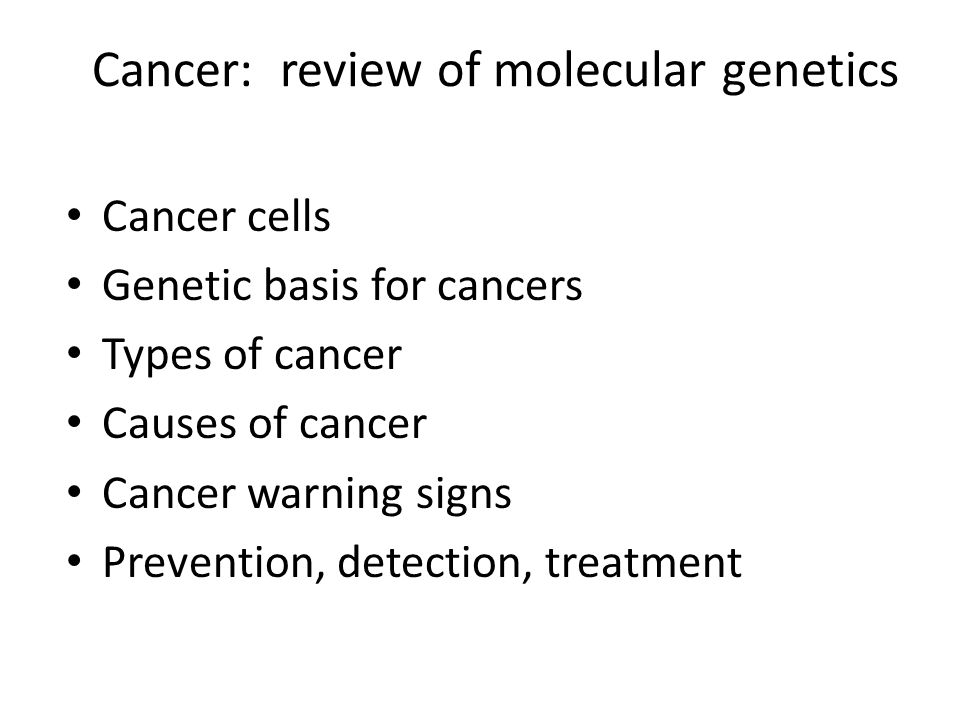Click the bullet marker beside 'Causes of cancer'

(x=74, y=422)
